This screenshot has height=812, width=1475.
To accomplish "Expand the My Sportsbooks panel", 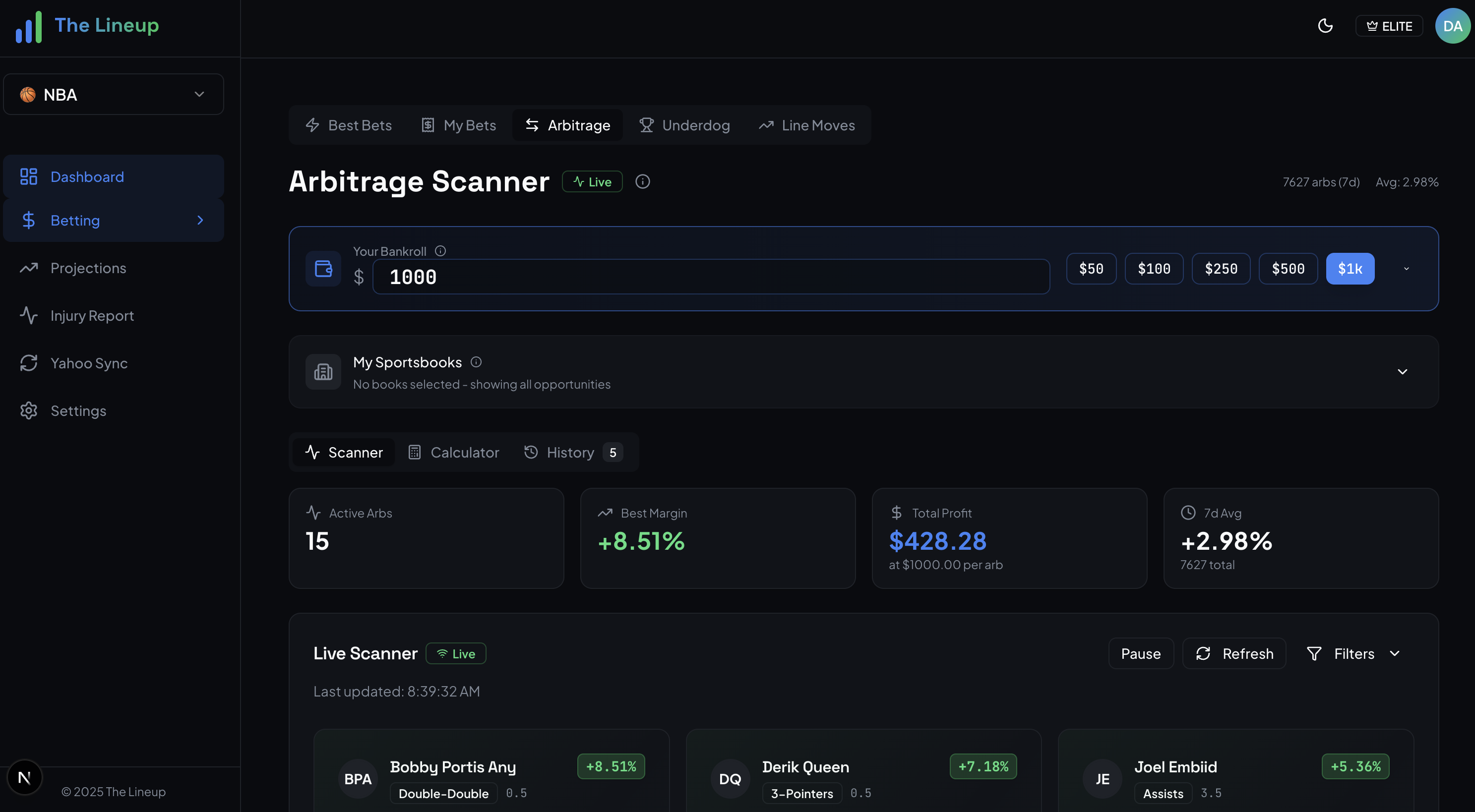I will (1402, 372).
